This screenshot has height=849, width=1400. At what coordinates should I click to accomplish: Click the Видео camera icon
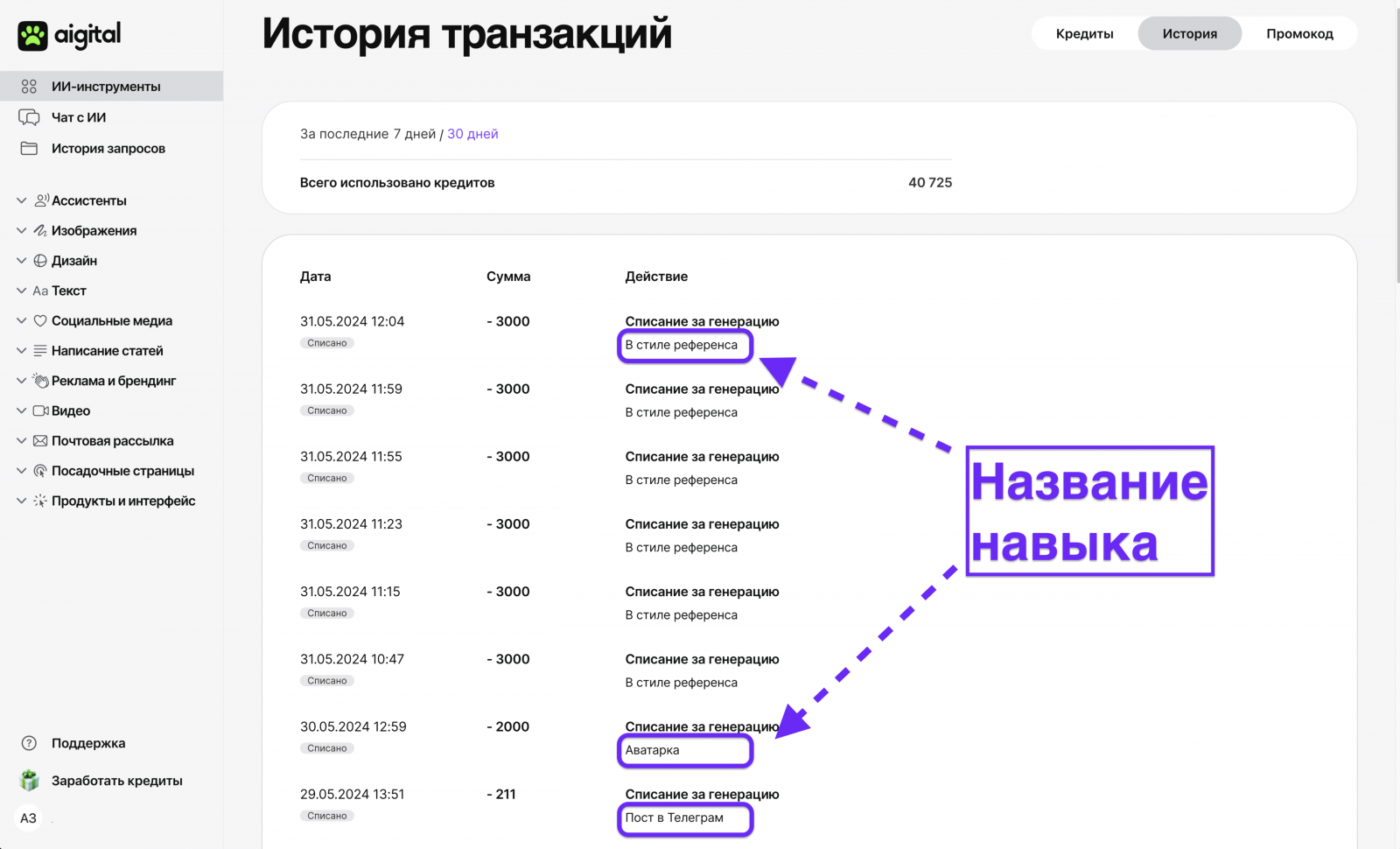40,411
